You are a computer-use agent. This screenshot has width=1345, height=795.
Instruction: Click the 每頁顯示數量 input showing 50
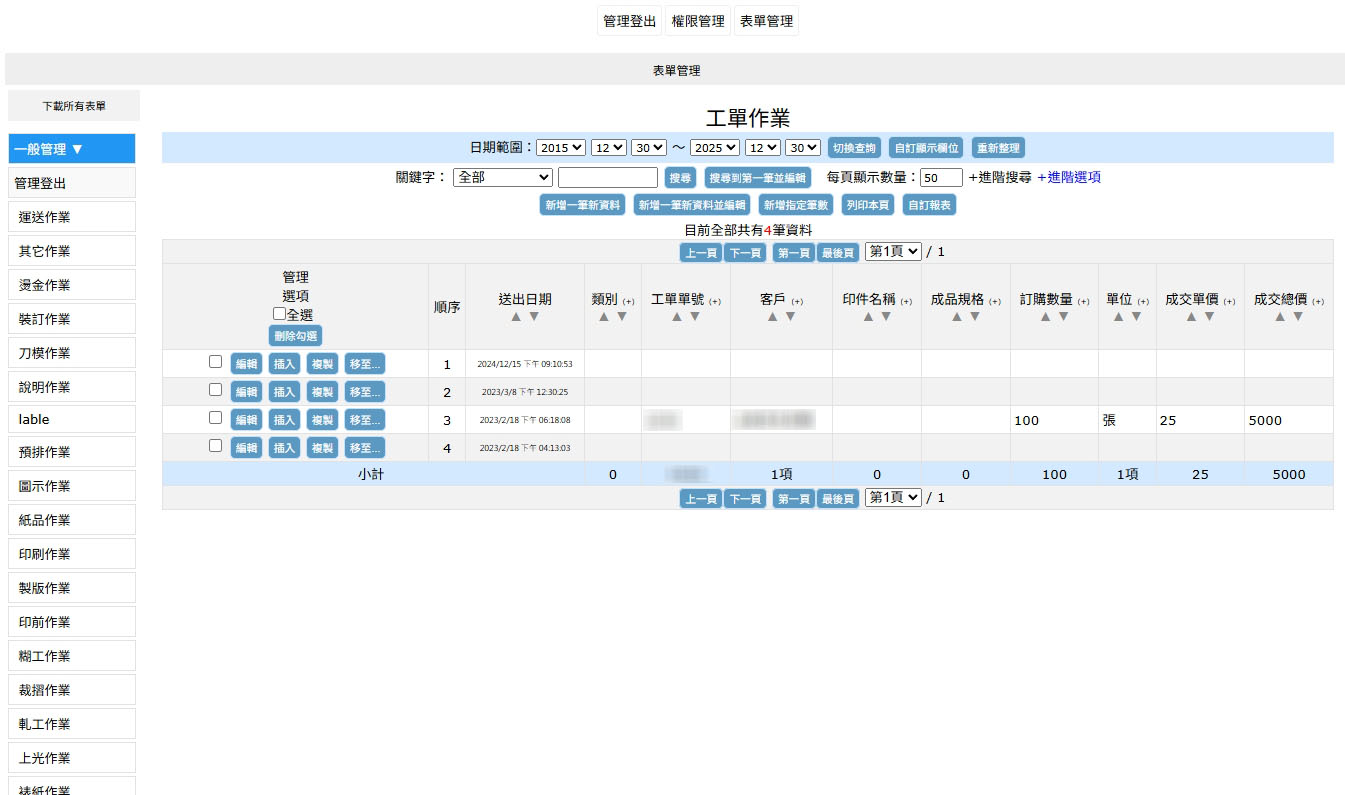[x=941, y=177]
